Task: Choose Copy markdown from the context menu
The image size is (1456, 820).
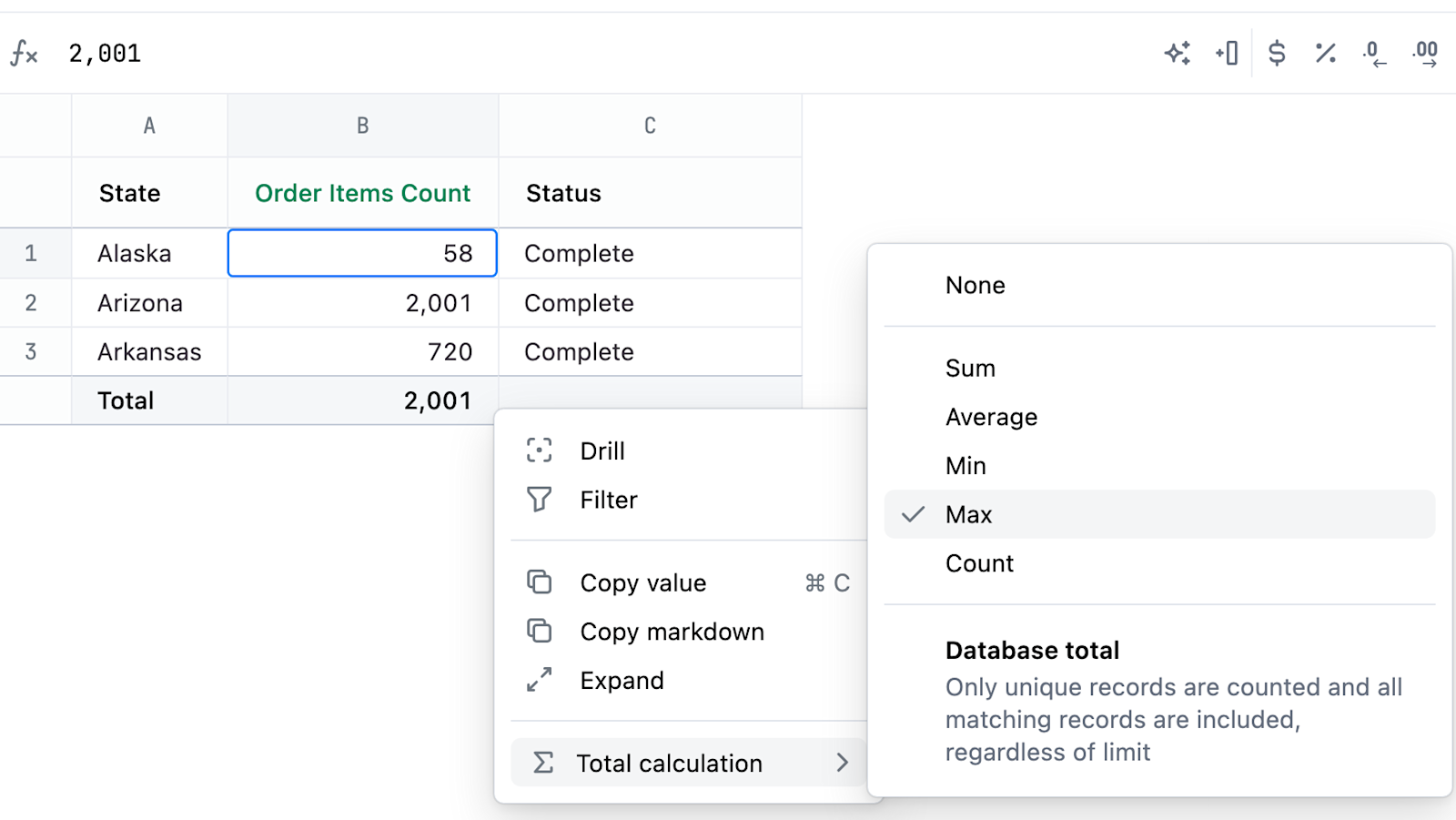Action: tap(672, 631)
